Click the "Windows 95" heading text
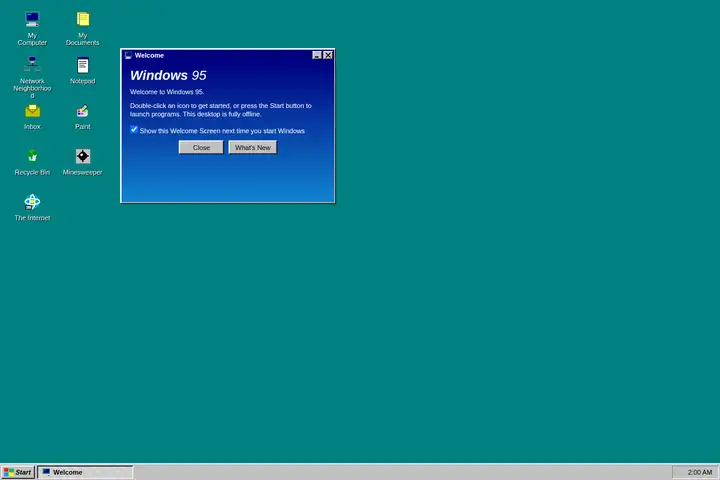Image resolution: width=720 pixels, height=480 pixels. tap(168, 75)
